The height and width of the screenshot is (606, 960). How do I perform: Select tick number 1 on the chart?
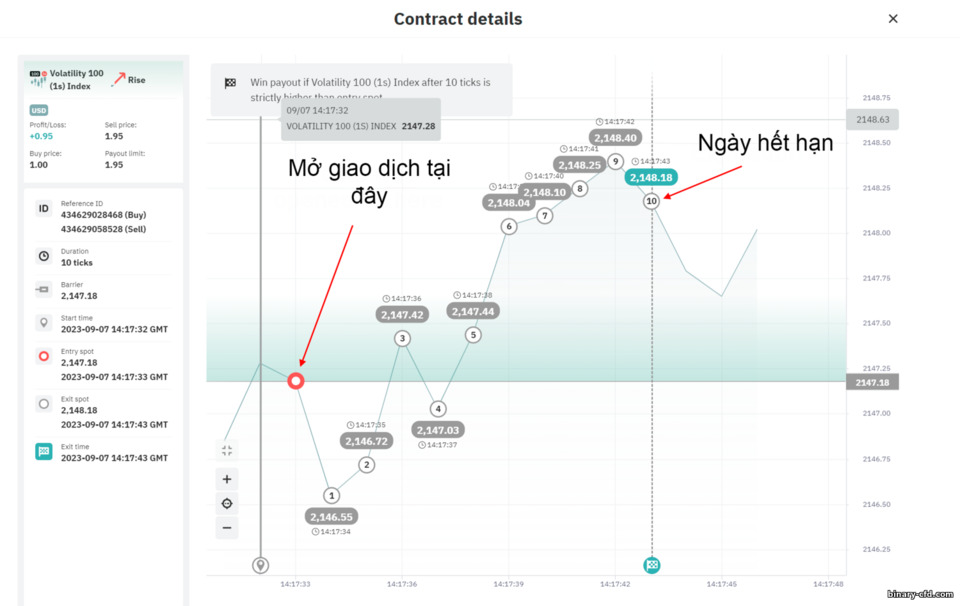pyautogui.click(x=331, y=495)
